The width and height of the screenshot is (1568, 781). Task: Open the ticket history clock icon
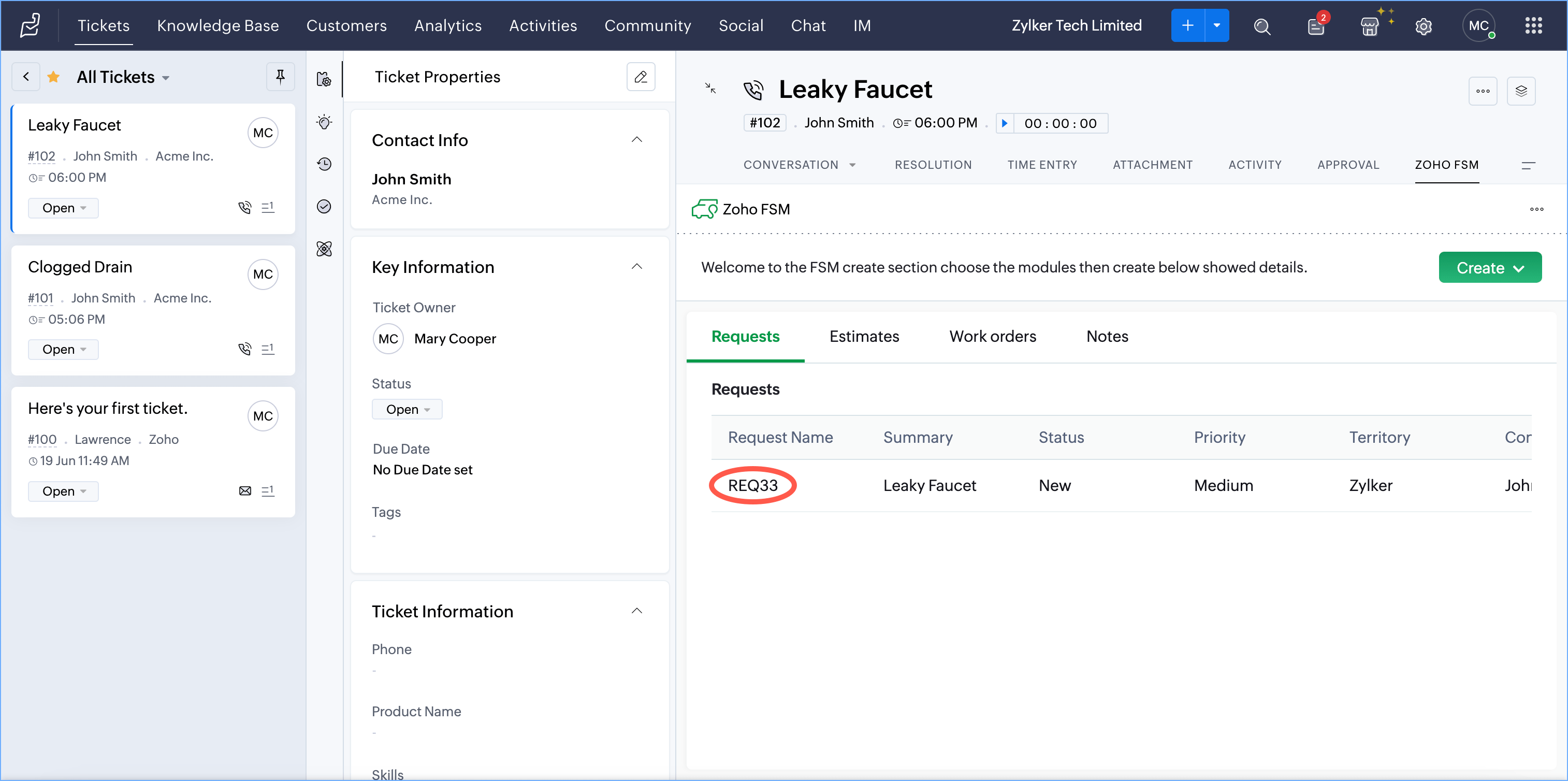(325, 164)
